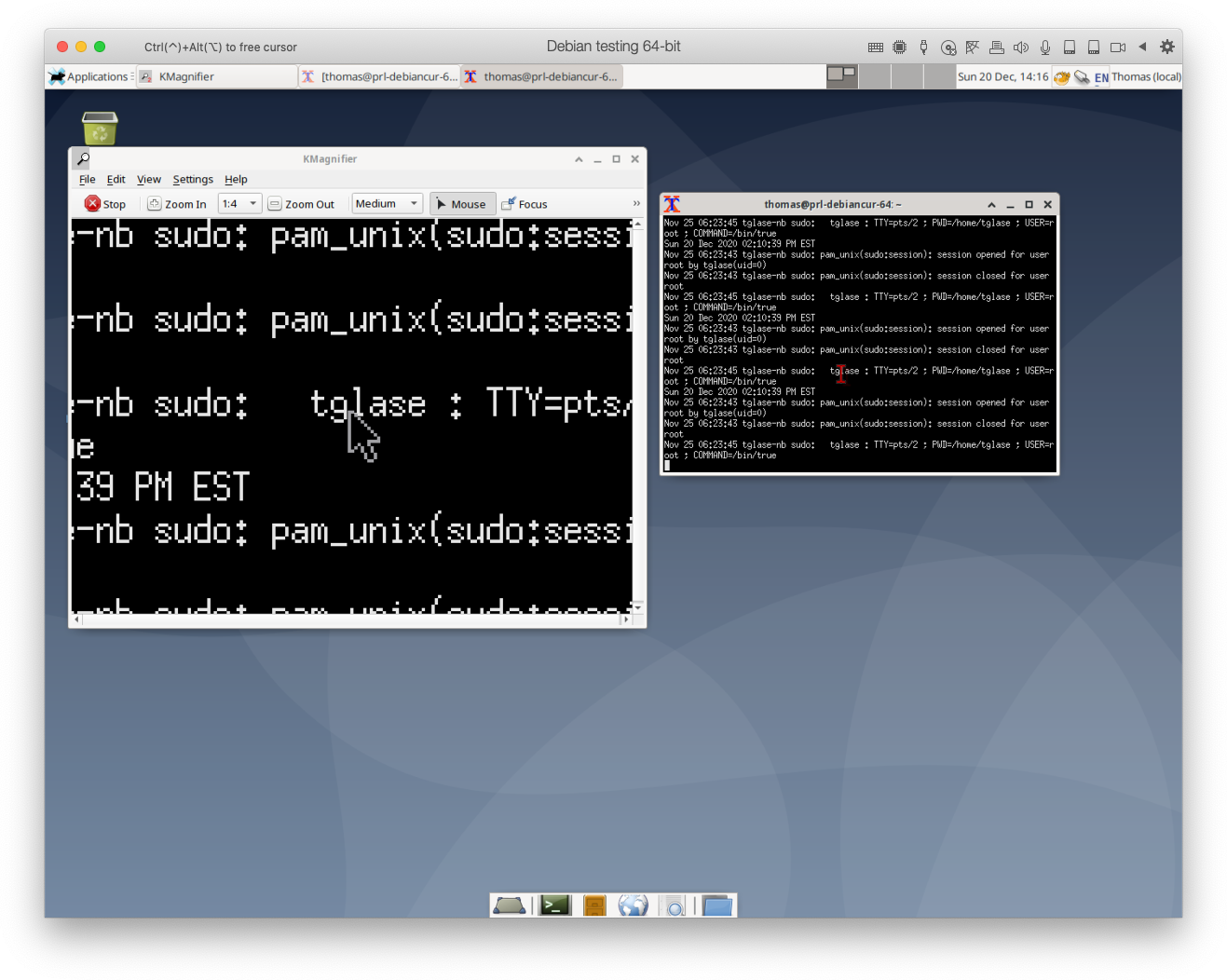Click the Parallels microphone icon
1227x980 pixels.
coord(1045,47)
